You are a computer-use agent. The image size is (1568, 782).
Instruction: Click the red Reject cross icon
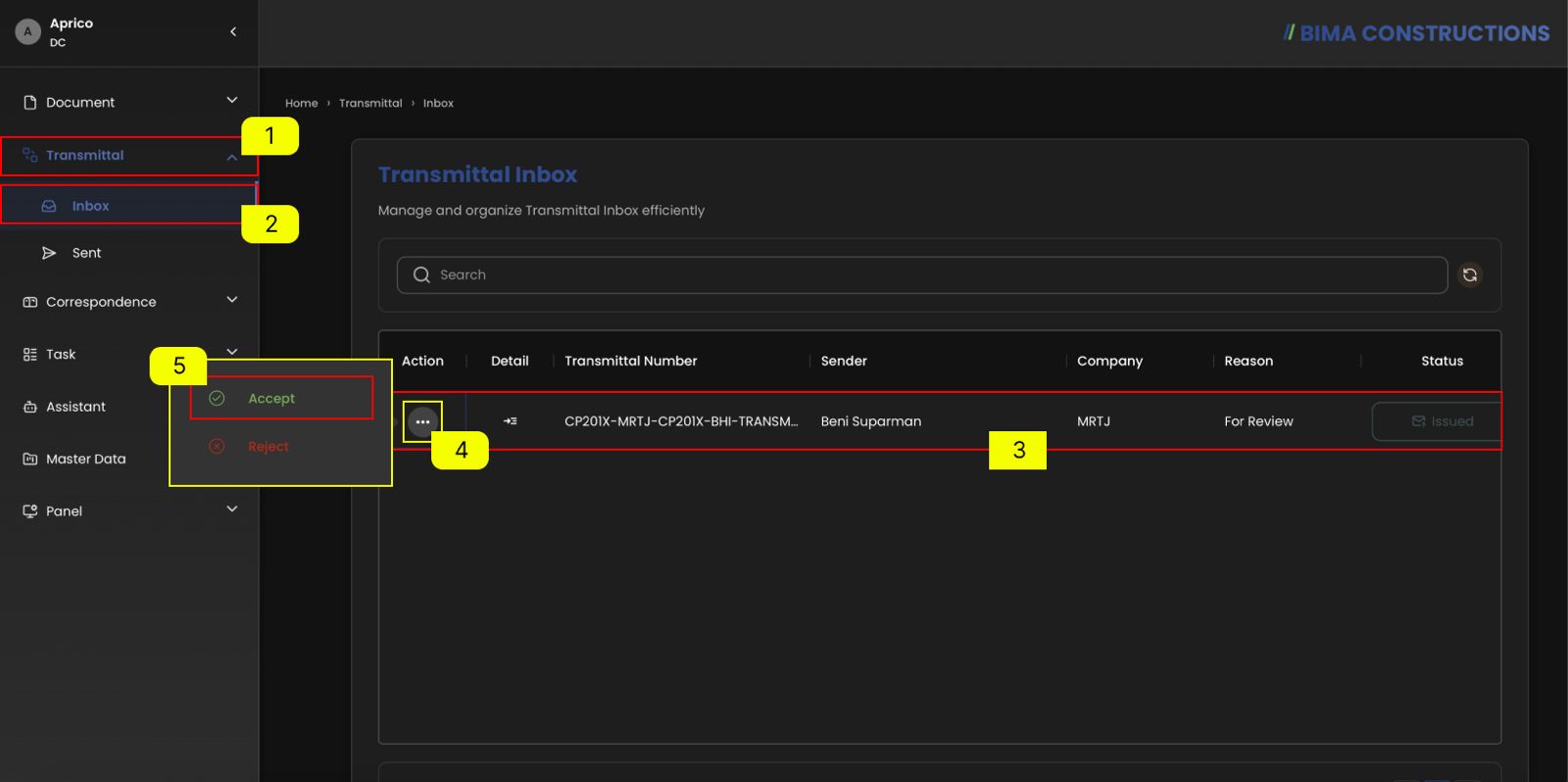click(217, 446)
